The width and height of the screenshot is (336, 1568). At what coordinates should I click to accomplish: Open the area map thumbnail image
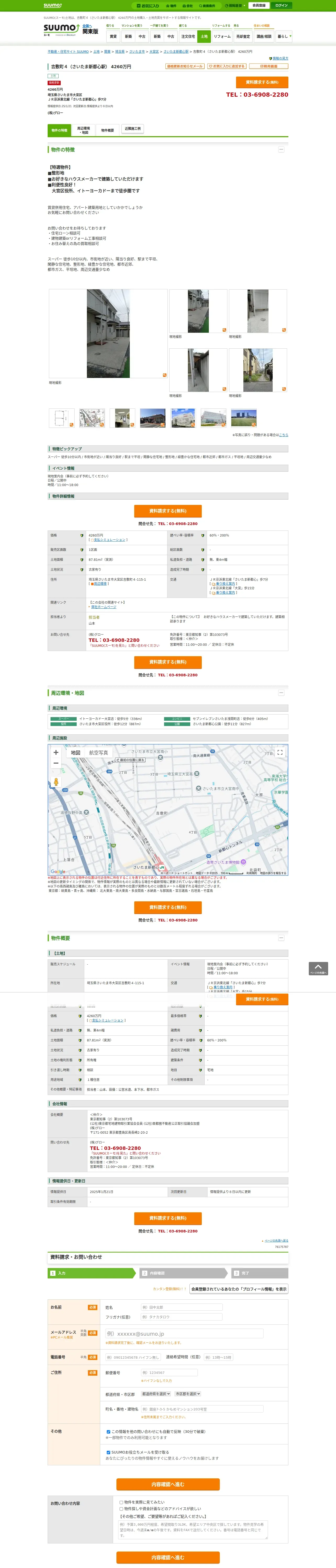tap(92, 418)
